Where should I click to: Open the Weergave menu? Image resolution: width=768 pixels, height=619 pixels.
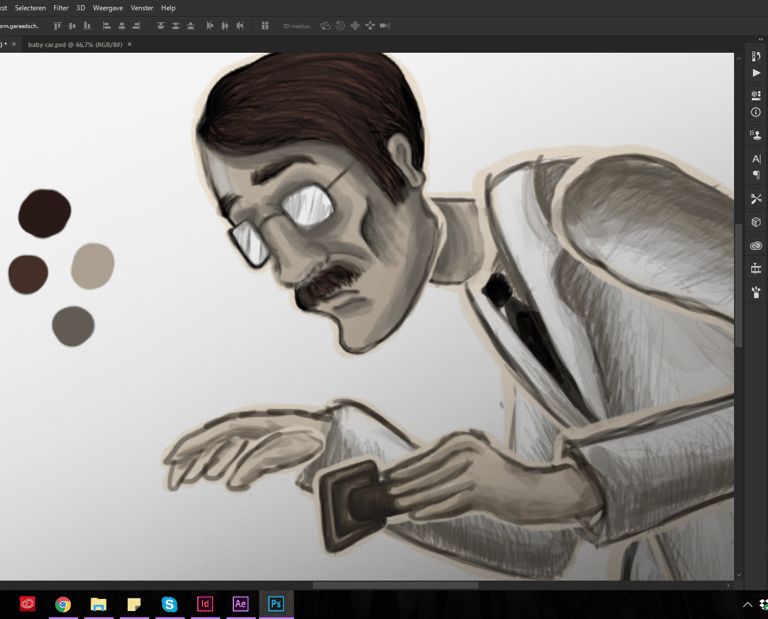[x=108, y=7]
